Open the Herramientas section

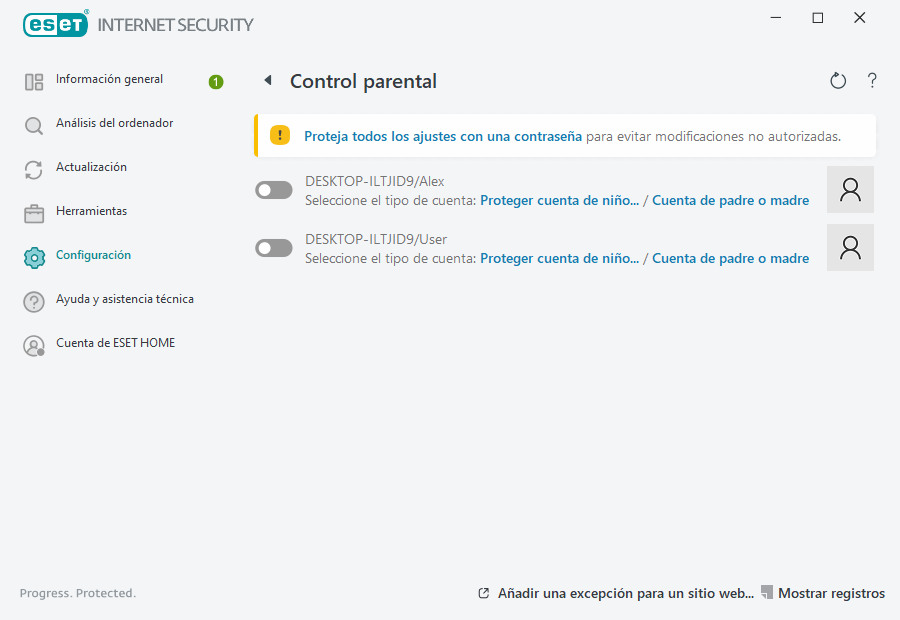click(92, 211)
